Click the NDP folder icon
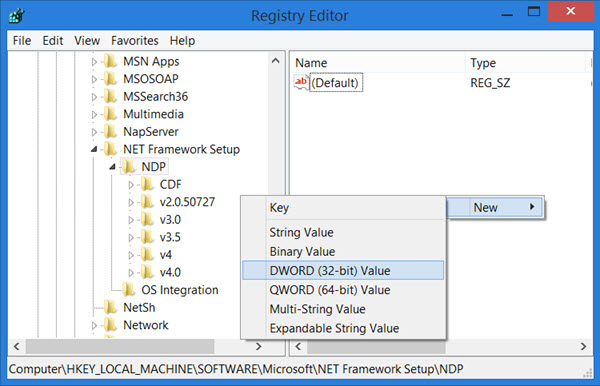Image resolution: width=600 pixels, height=386 pixels. [x=129, y=166]
